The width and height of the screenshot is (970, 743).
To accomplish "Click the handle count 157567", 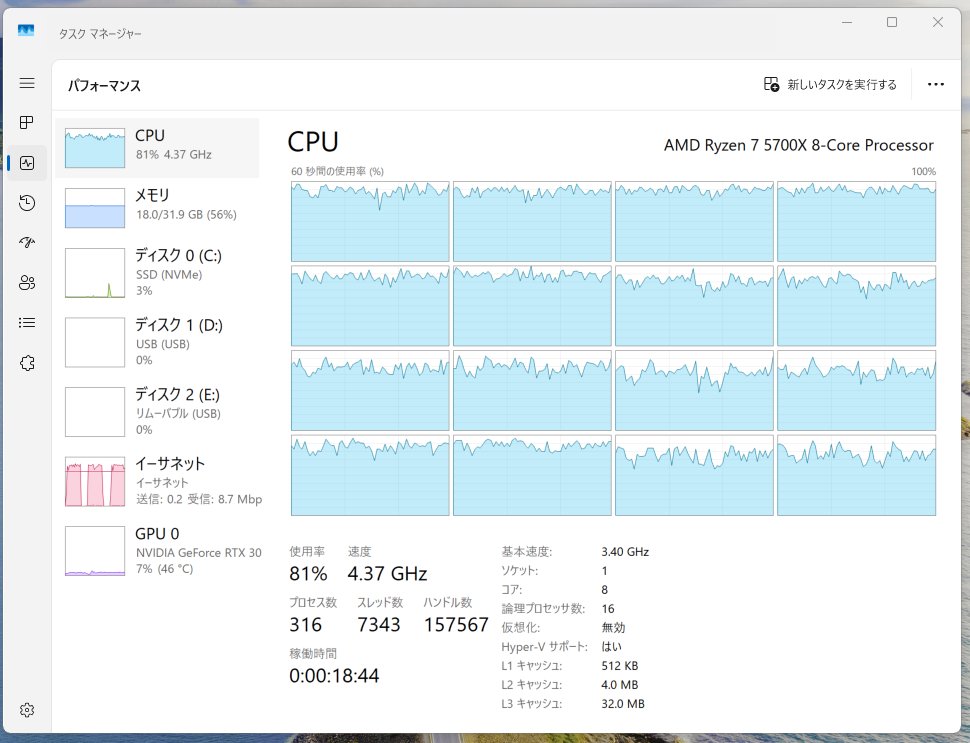I will coord(456,625).
